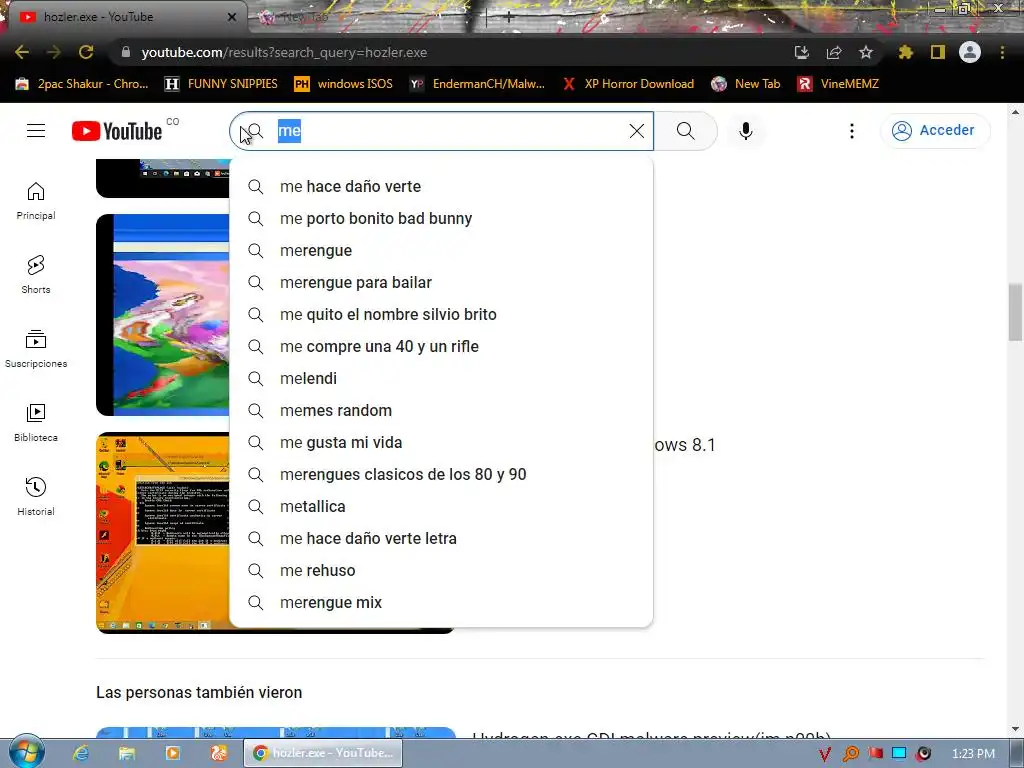Viewport: 1024px width, 768px height.
Task: Switch to the 'hozler.exe - YouTube' tab
Action: click(124, 17)
